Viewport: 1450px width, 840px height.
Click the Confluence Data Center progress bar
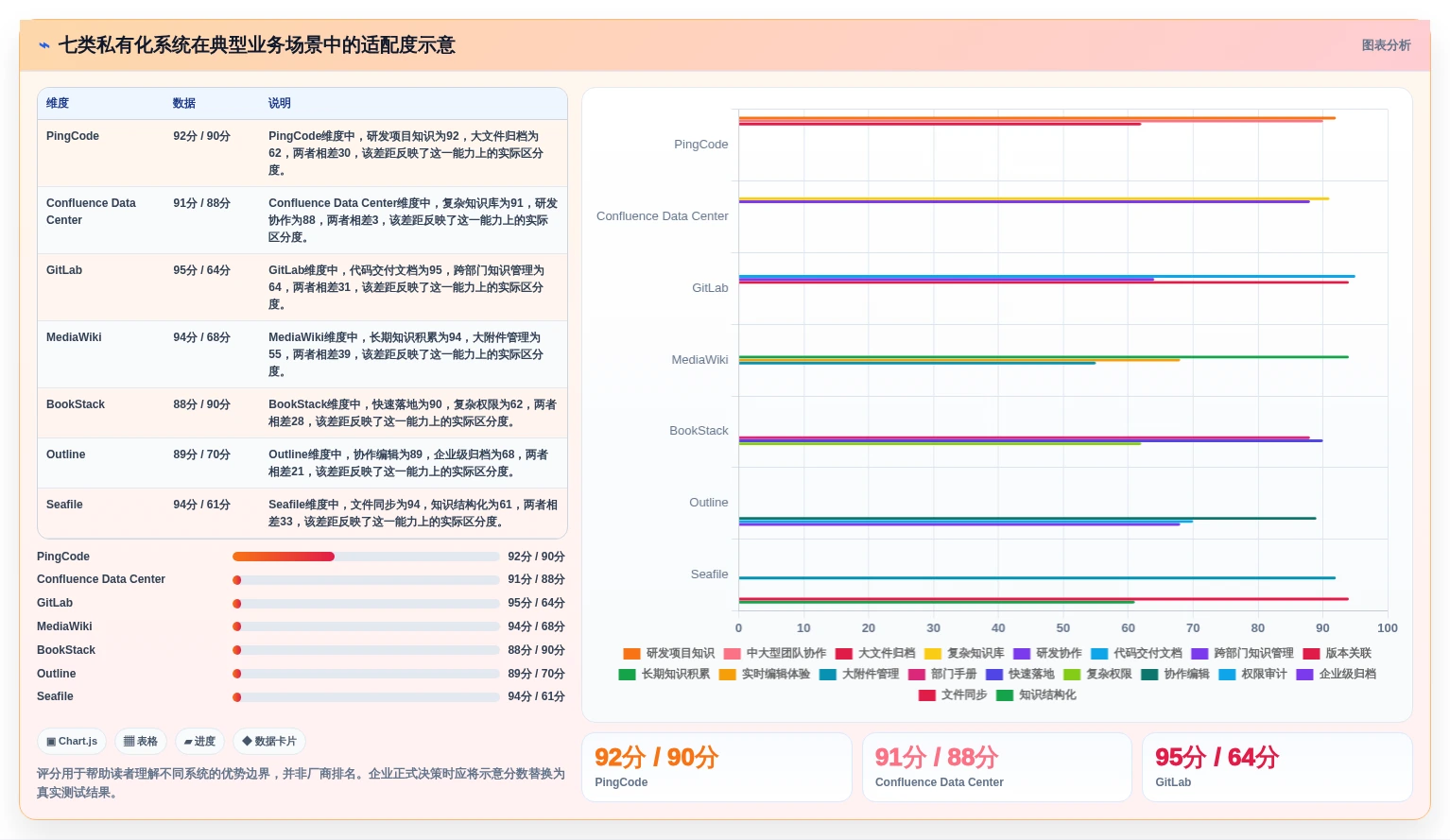point(366,580)
